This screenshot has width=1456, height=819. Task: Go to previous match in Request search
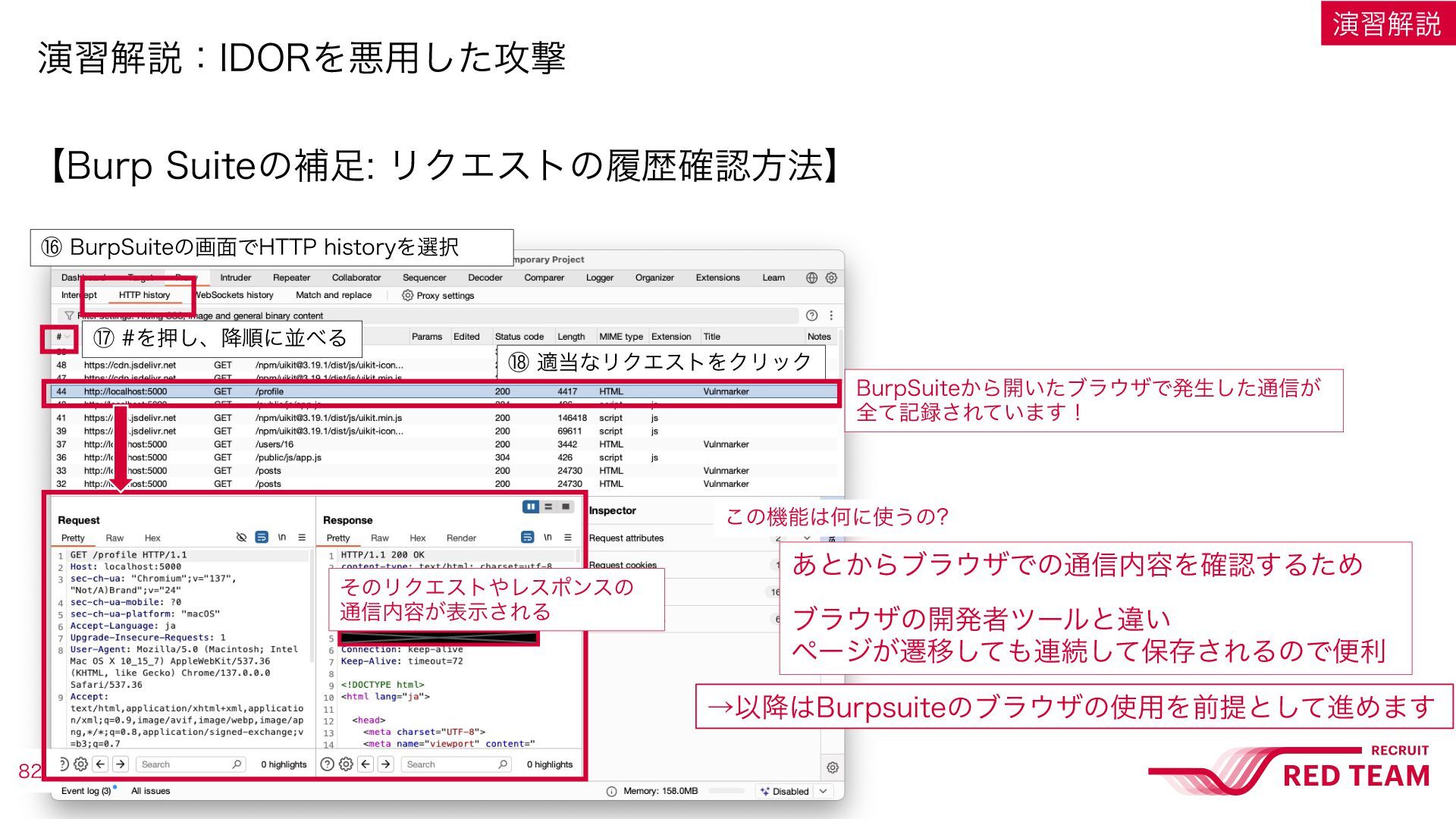pos(100,764)
